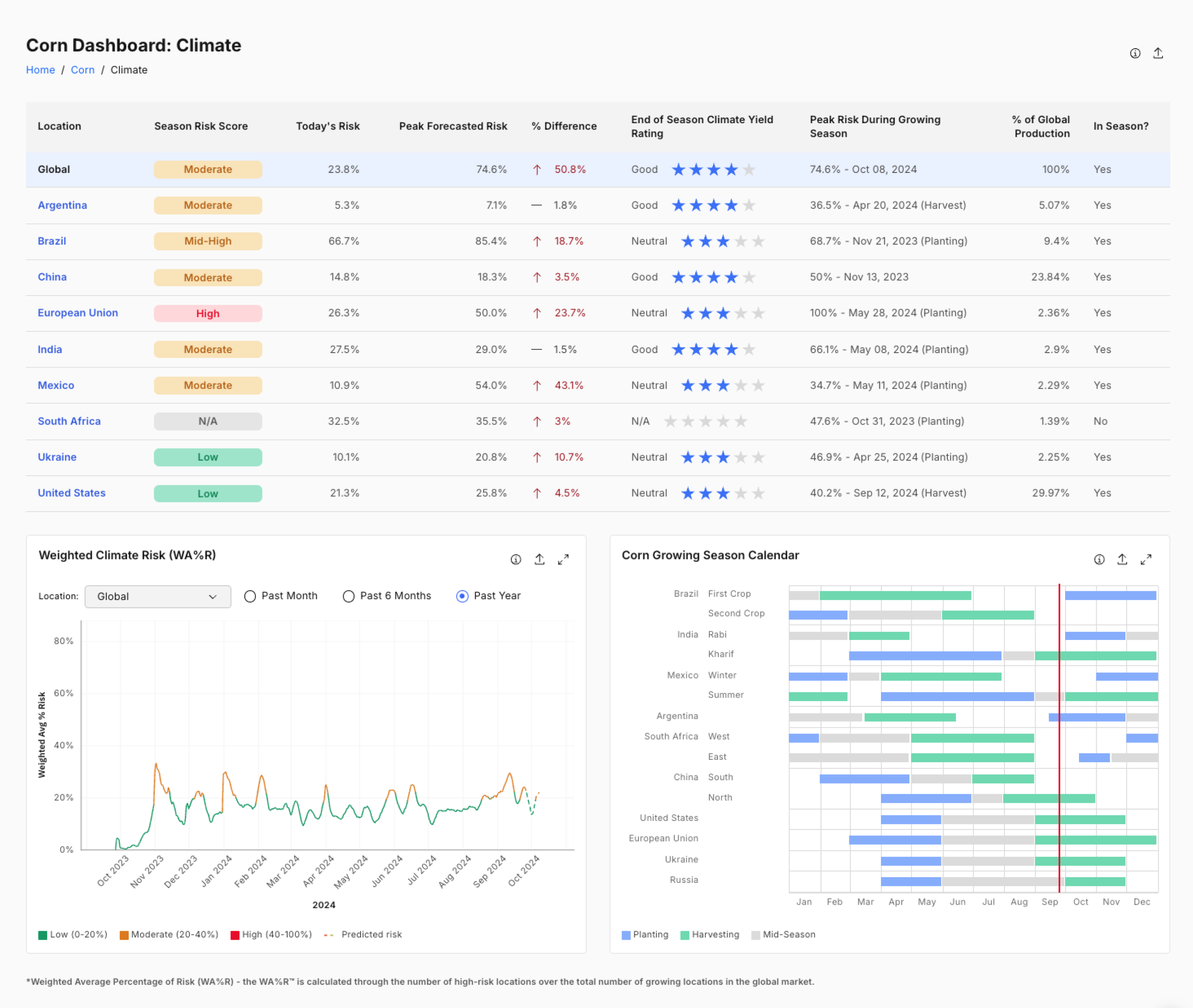
Task: Sort by Season Risk Score column header
Action: click(x=200, y=126)
